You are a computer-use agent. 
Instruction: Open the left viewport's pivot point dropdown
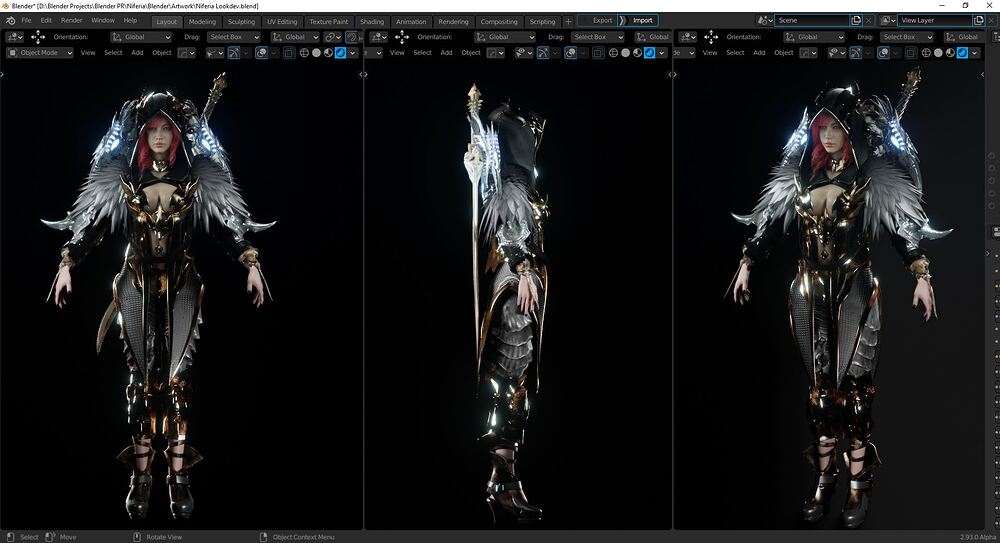[x=332, y=37]
